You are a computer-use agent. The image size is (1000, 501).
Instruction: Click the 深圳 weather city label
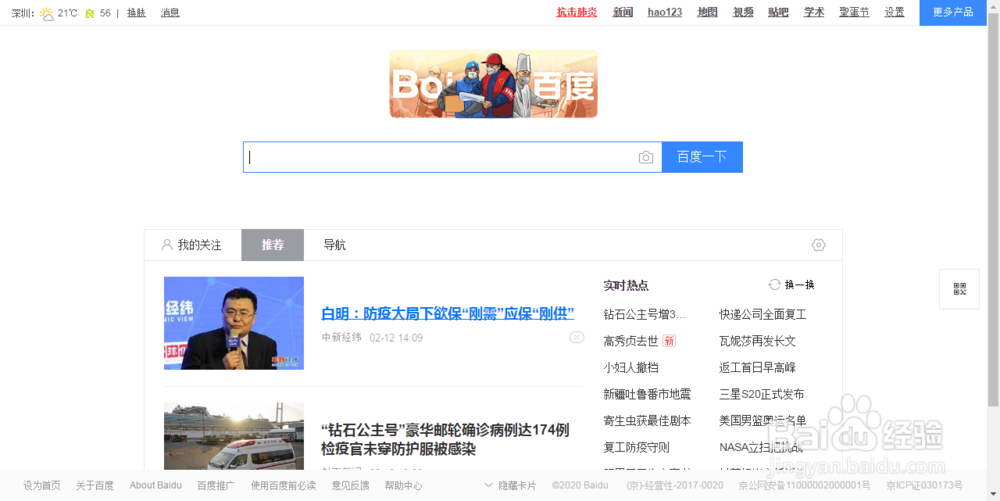(23, 13)
